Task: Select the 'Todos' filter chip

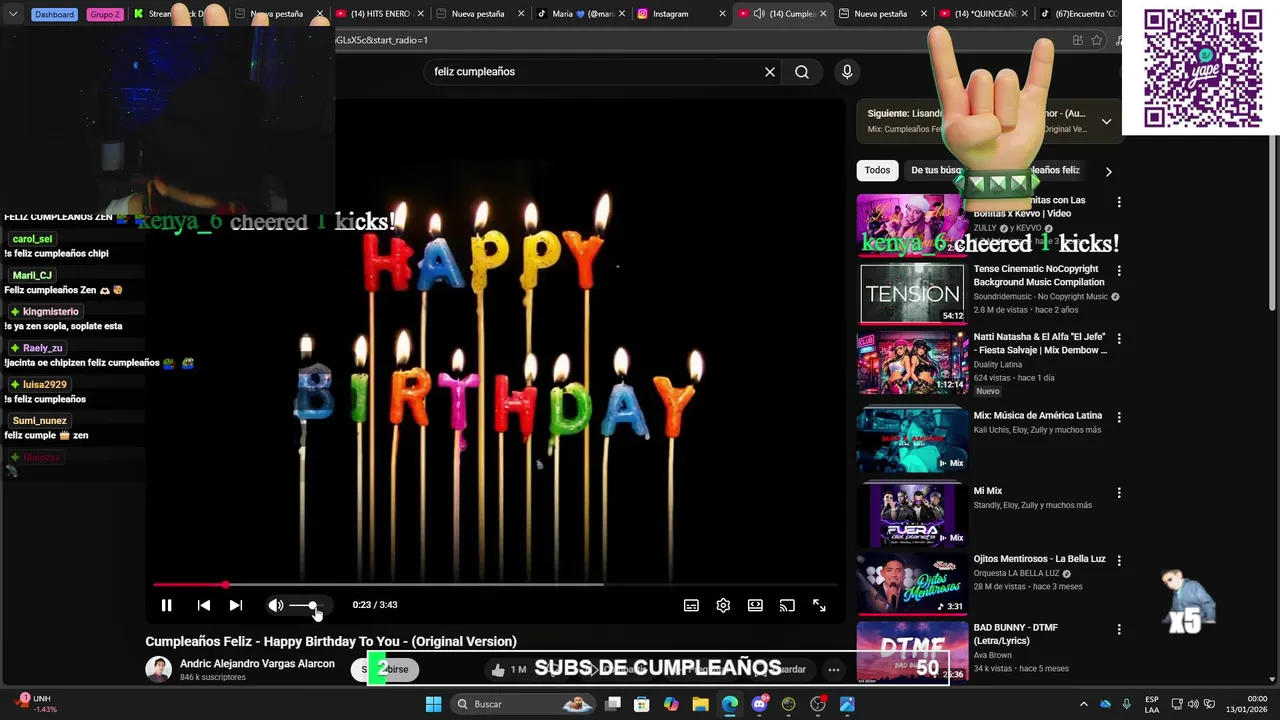Action: (877, 170)
